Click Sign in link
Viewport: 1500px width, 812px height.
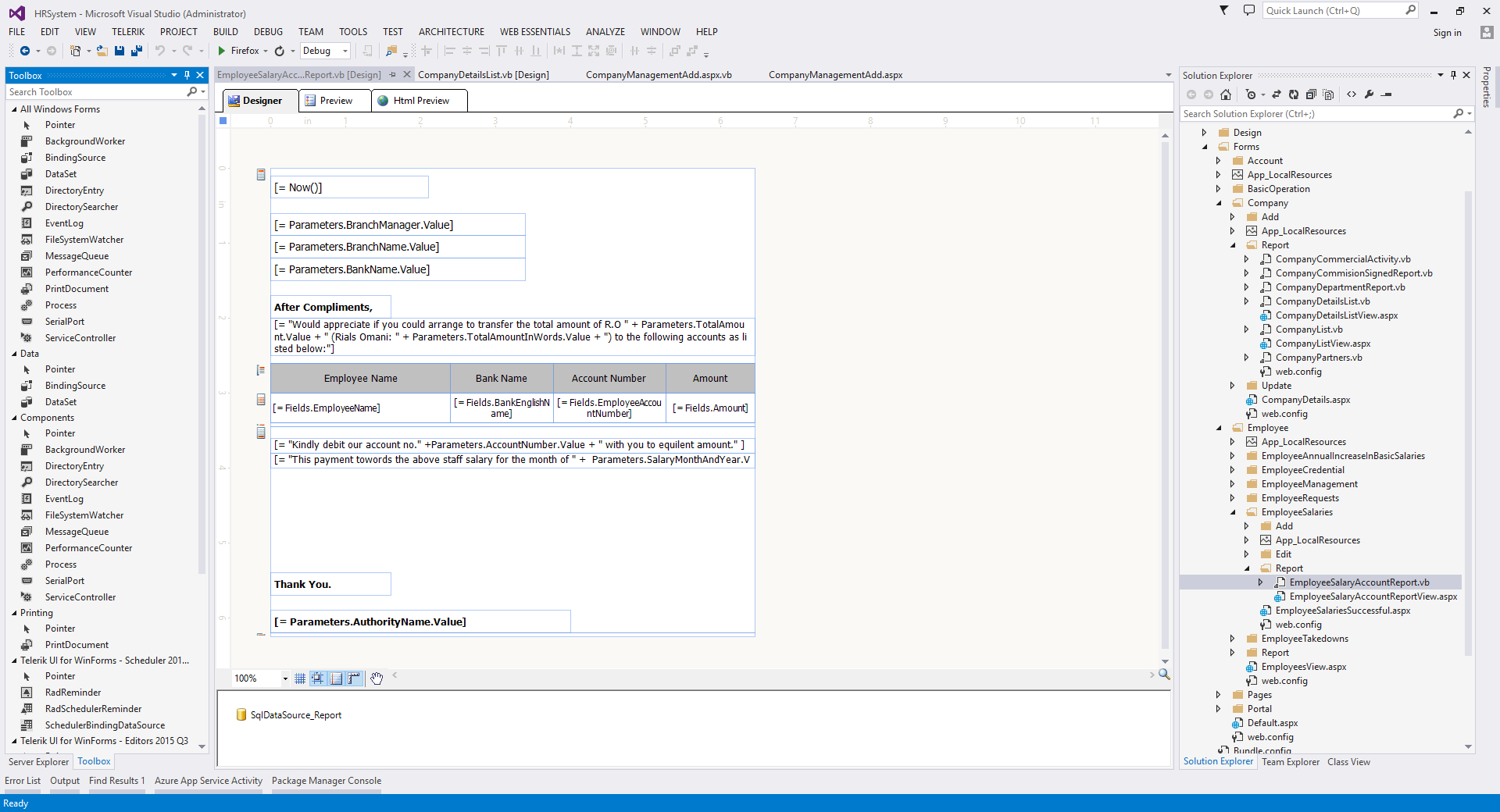[1447, 33]
